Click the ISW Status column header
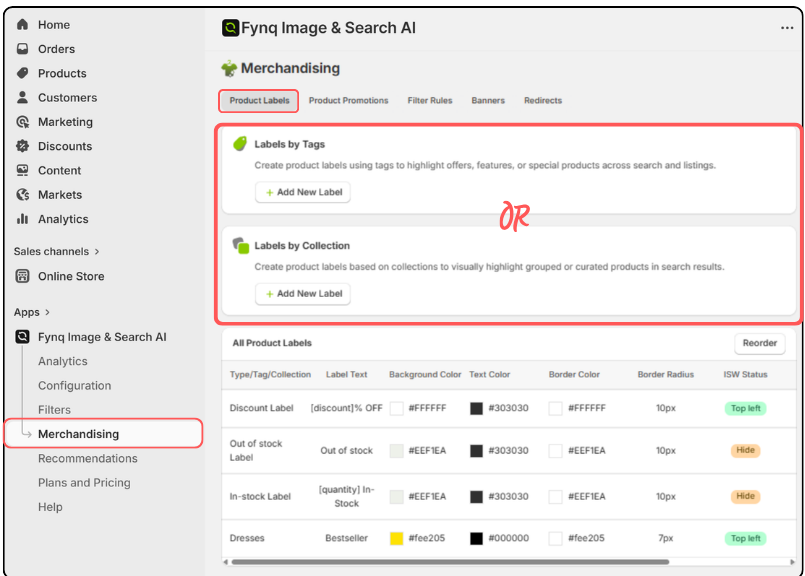 [745, 374]
